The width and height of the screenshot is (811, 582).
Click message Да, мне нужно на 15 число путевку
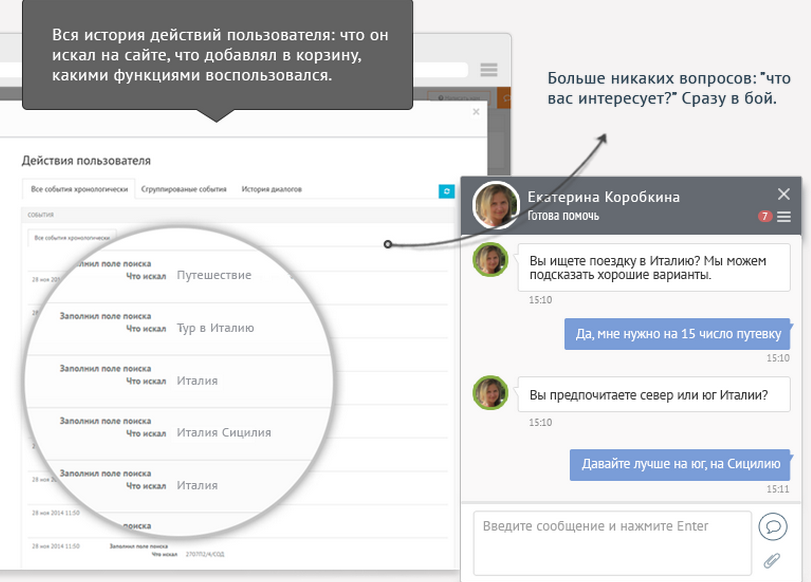(x=678, y=334)
